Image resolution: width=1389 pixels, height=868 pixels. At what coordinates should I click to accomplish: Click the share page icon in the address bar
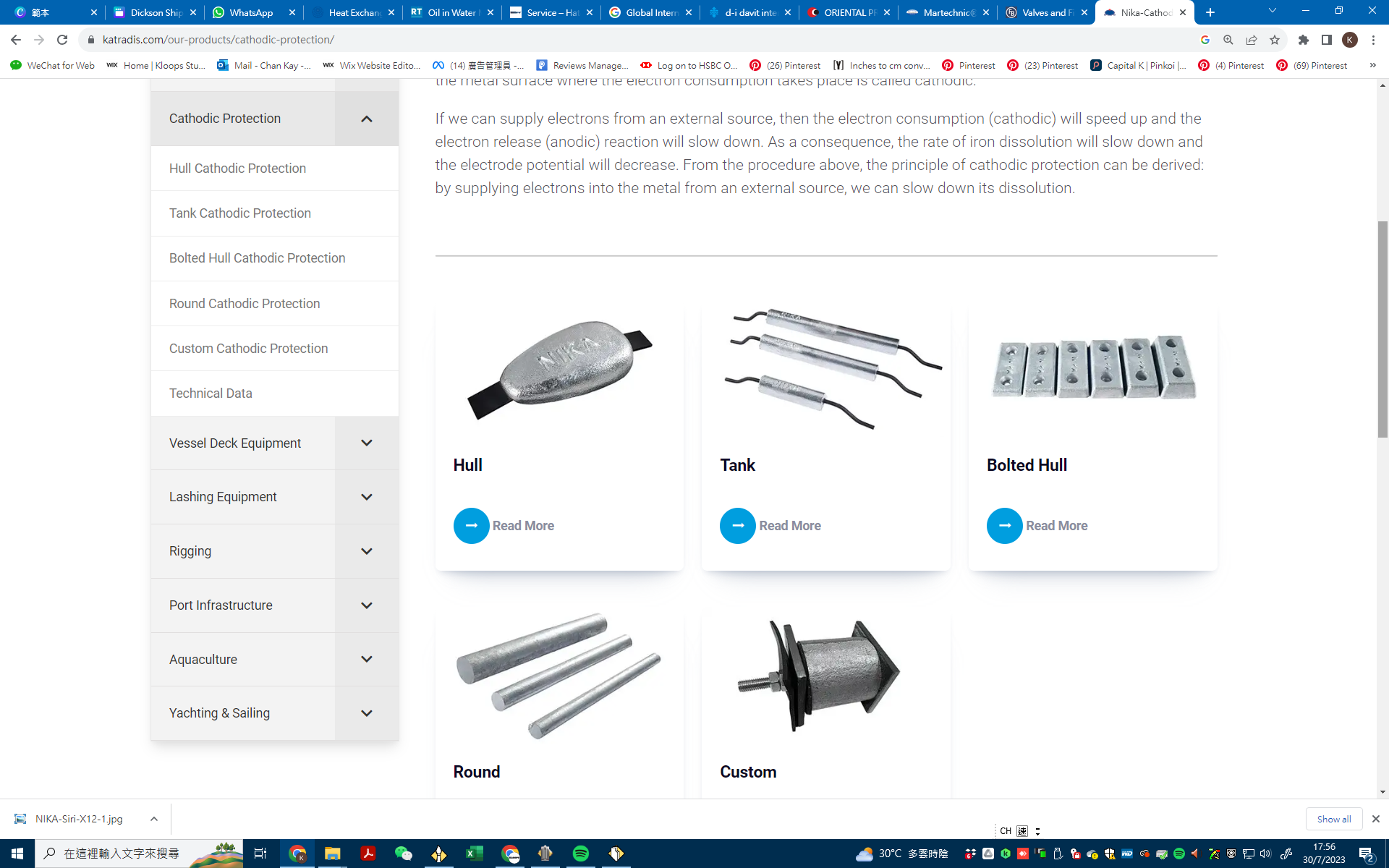click(x=1252, y=40)
